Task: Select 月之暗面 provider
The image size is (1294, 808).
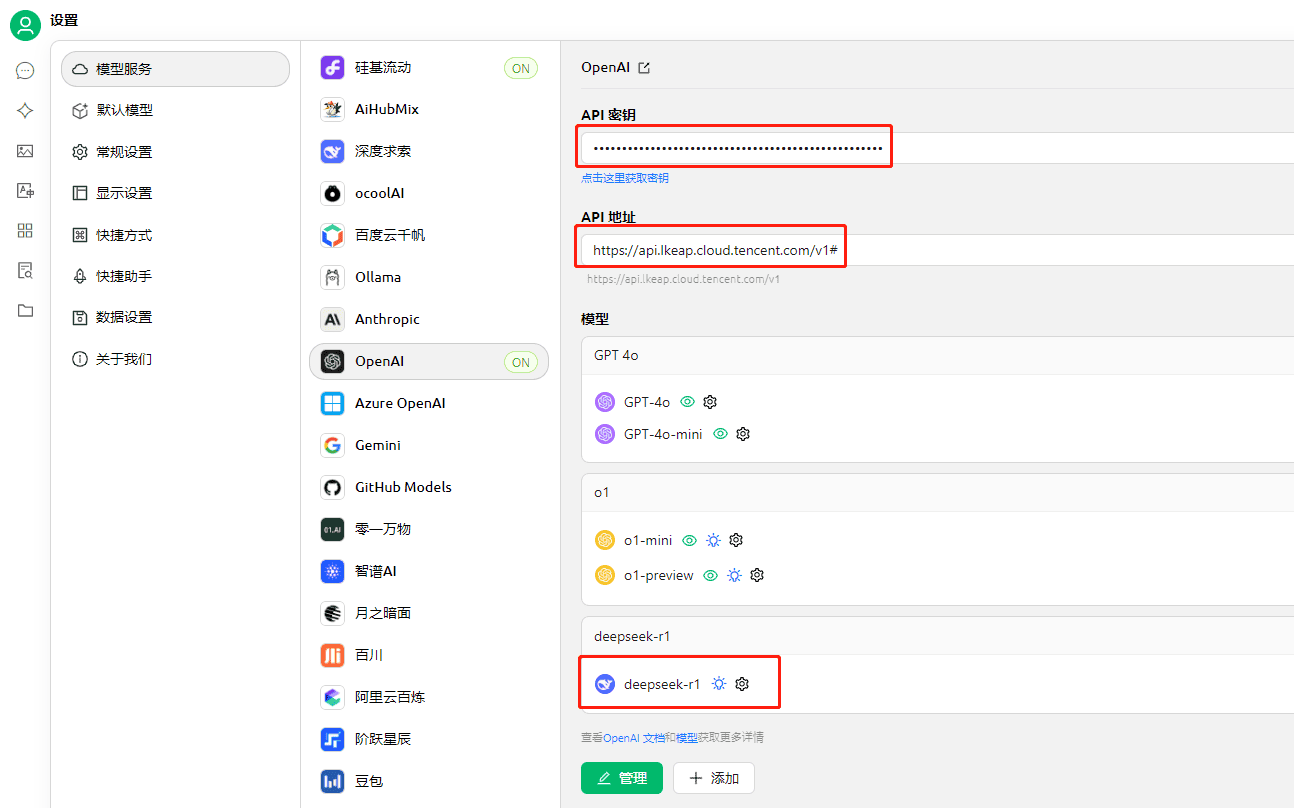Action: (x=429, y=613)
